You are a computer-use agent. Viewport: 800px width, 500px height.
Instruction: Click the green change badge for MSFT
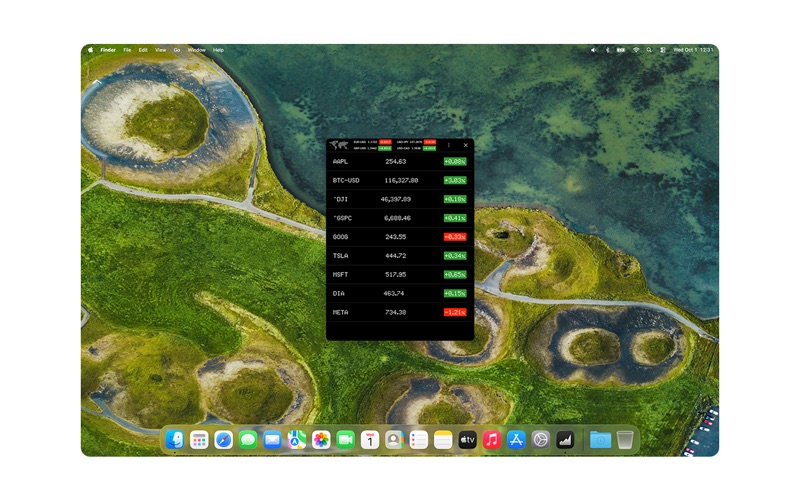coord(455,275)
